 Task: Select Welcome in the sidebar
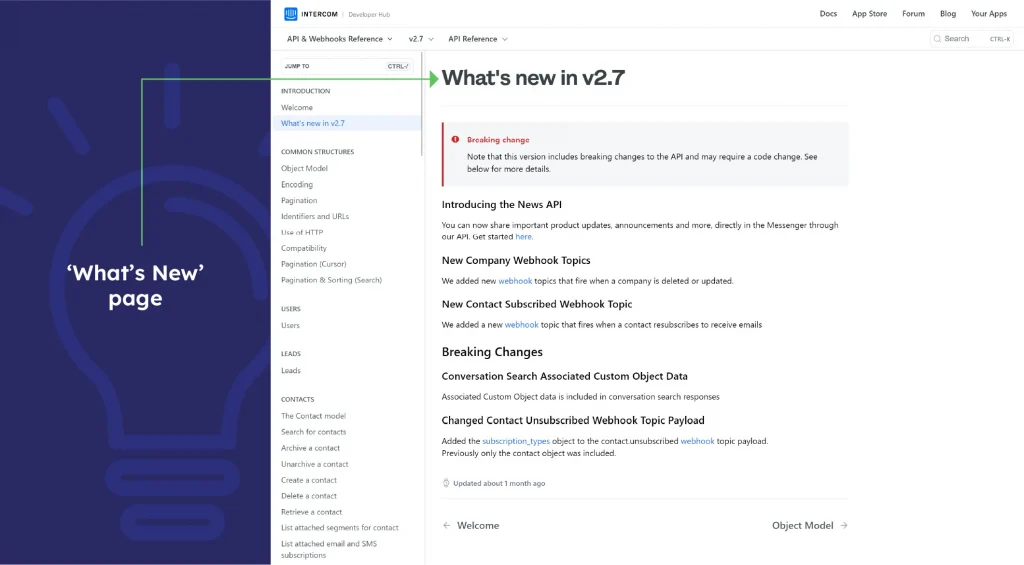coord(296,107)
